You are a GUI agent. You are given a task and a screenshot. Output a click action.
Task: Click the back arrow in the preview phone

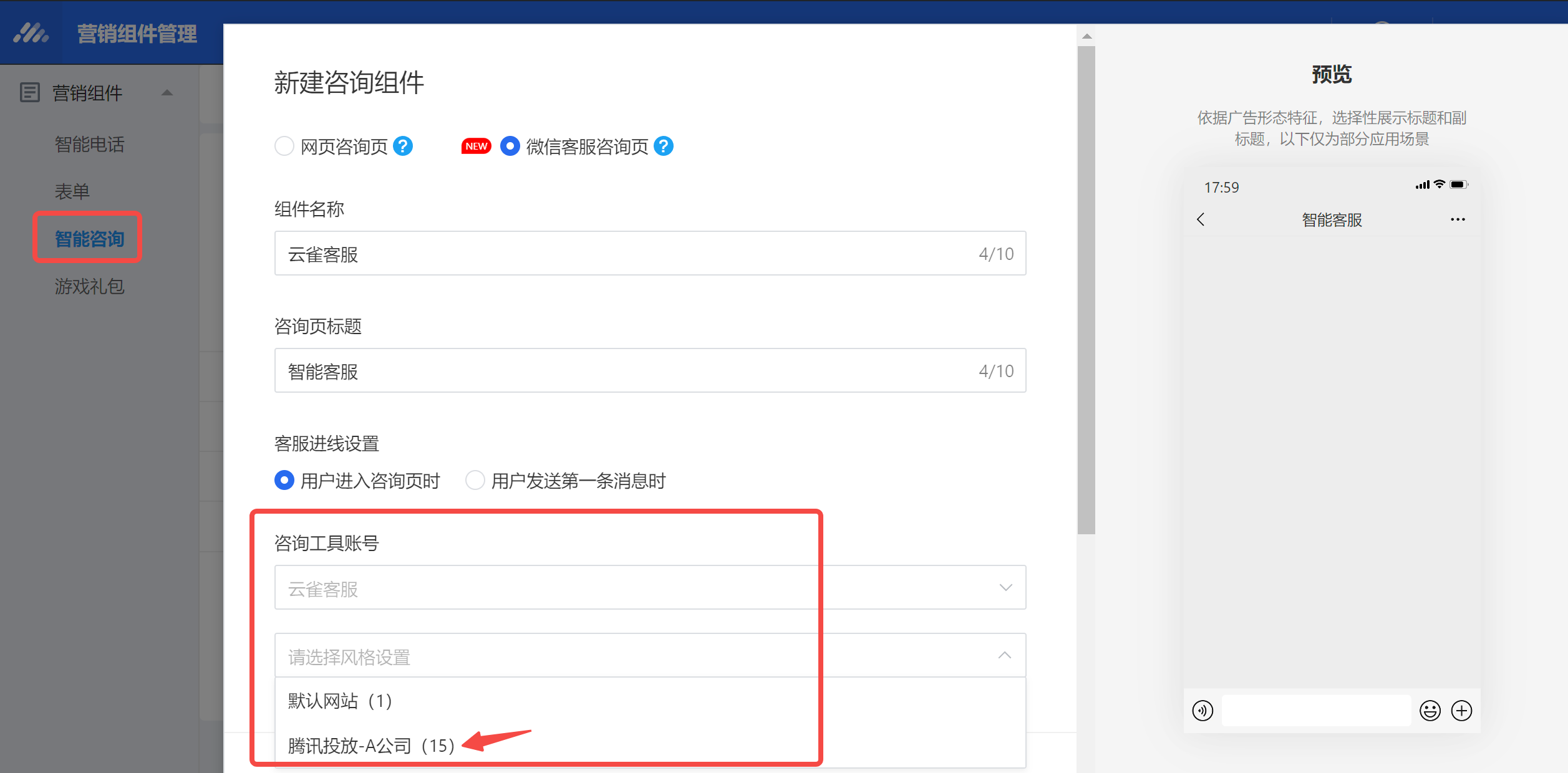1201,219
